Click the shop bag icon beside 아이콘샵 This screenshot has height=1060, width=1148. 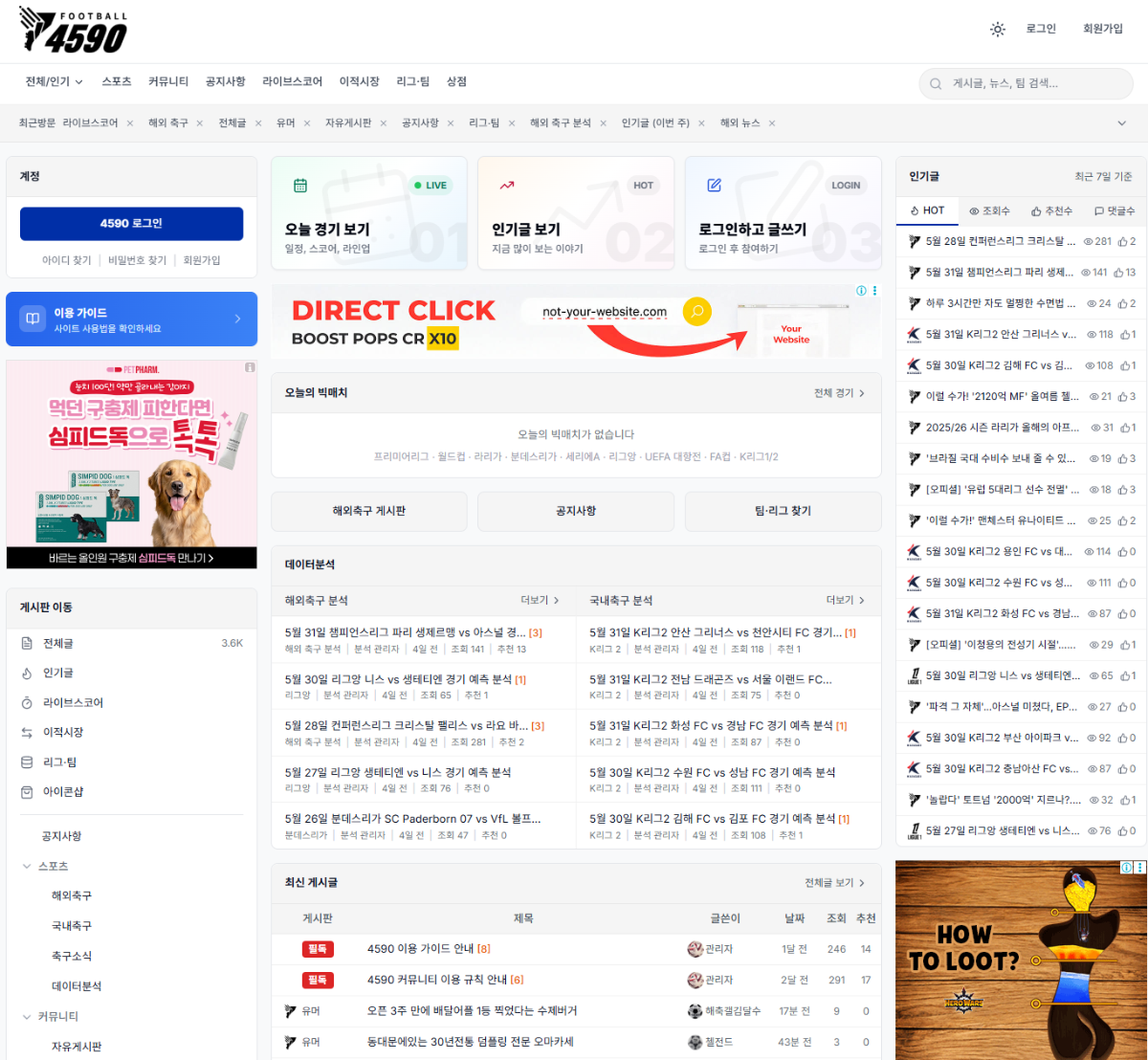pyautogui.click(x=27, y=792)
